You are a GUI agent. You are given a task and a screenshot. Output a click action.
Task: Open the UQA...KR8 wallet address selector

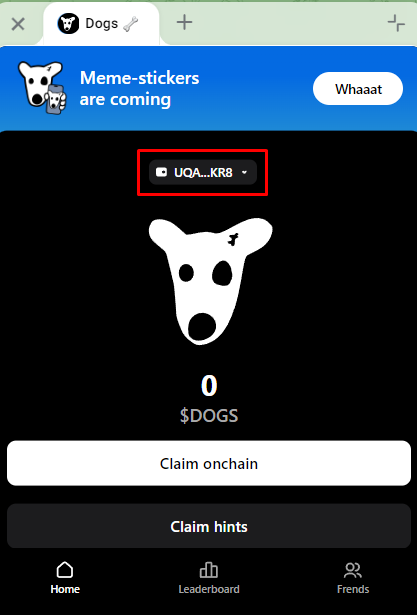tap(203, 172)
